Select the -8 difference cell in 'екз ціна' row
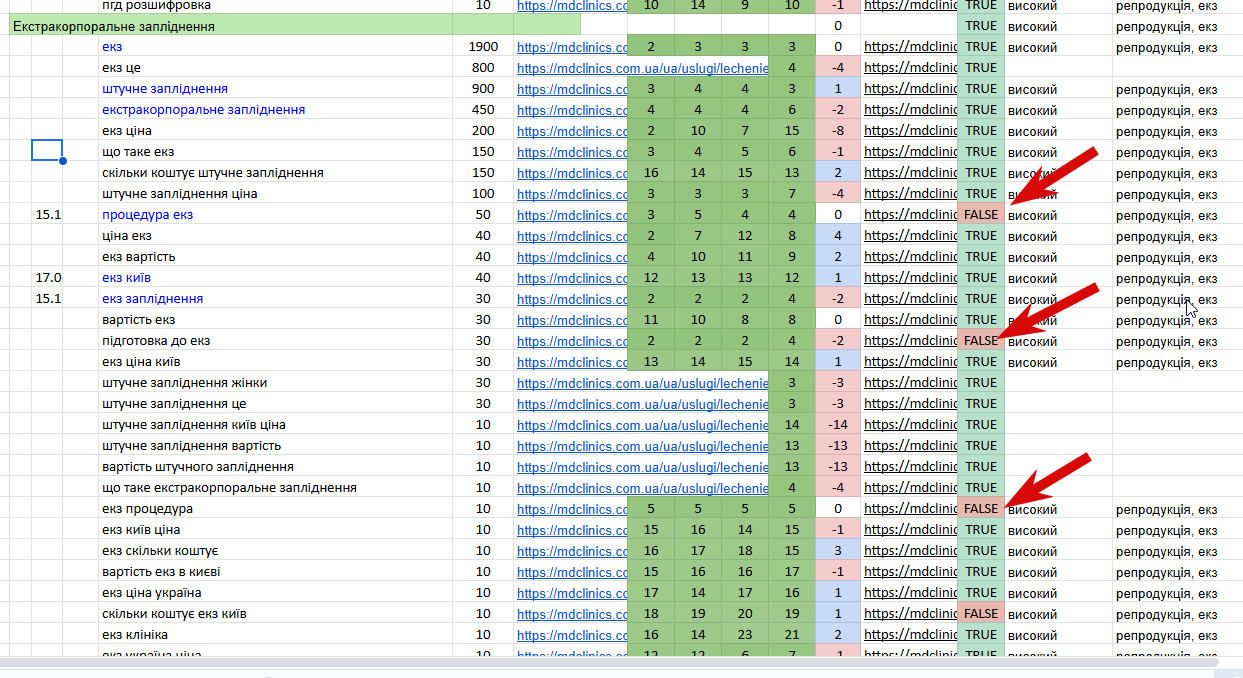Screen dimensions: 1243x678 838,131
